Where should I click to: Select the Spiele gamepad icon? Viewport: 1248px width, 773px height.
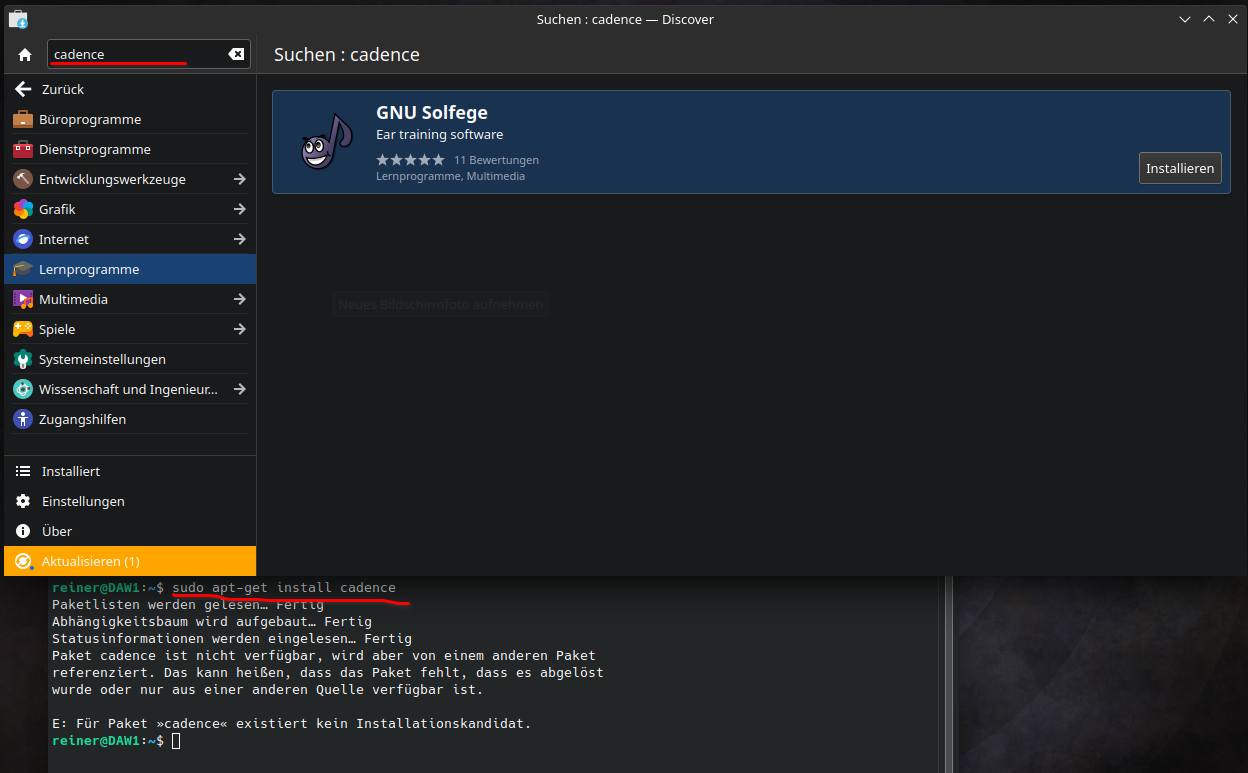23,329
